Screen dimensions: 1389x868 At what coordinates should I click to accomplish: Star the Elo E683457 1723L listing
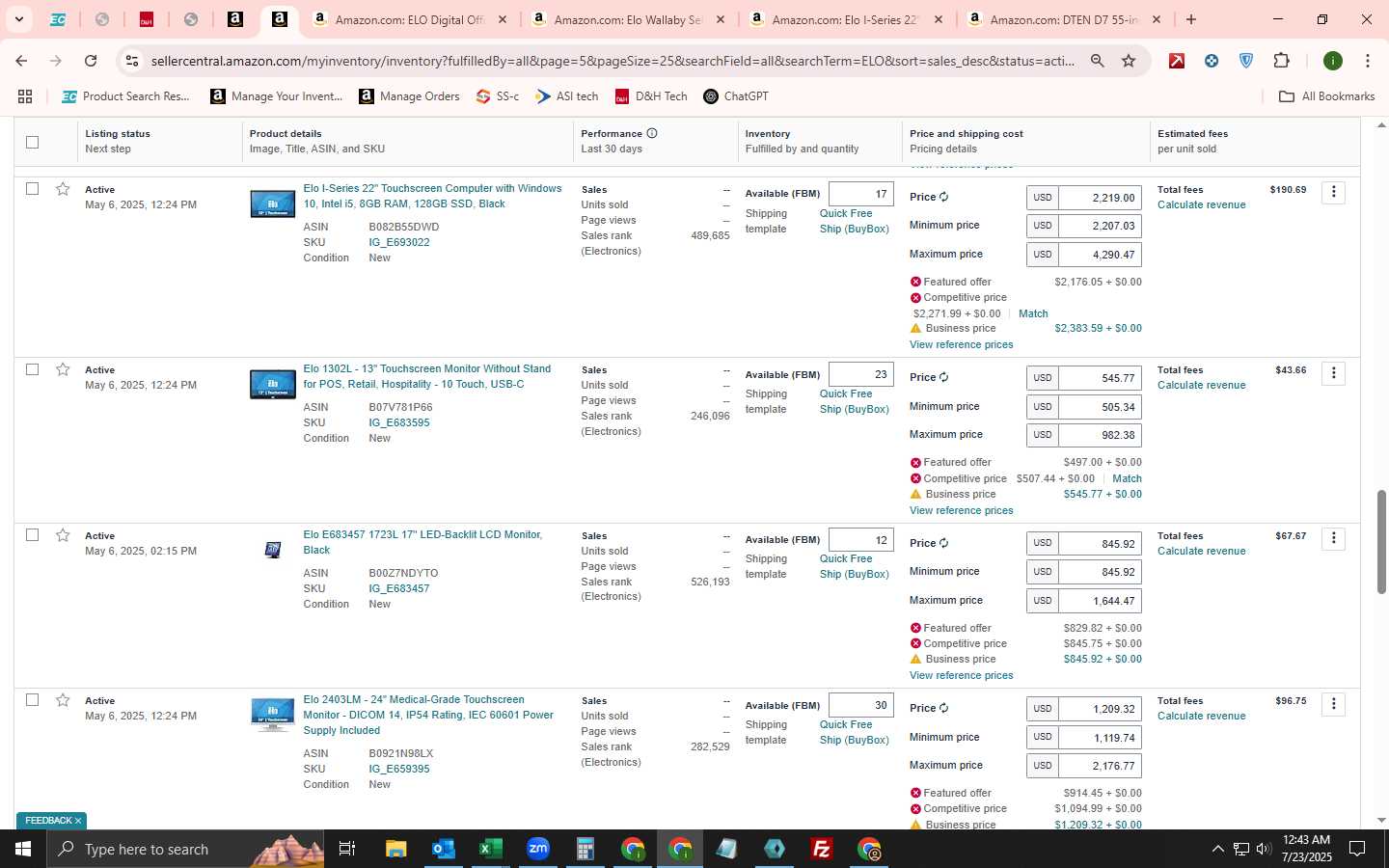point(63,535)
